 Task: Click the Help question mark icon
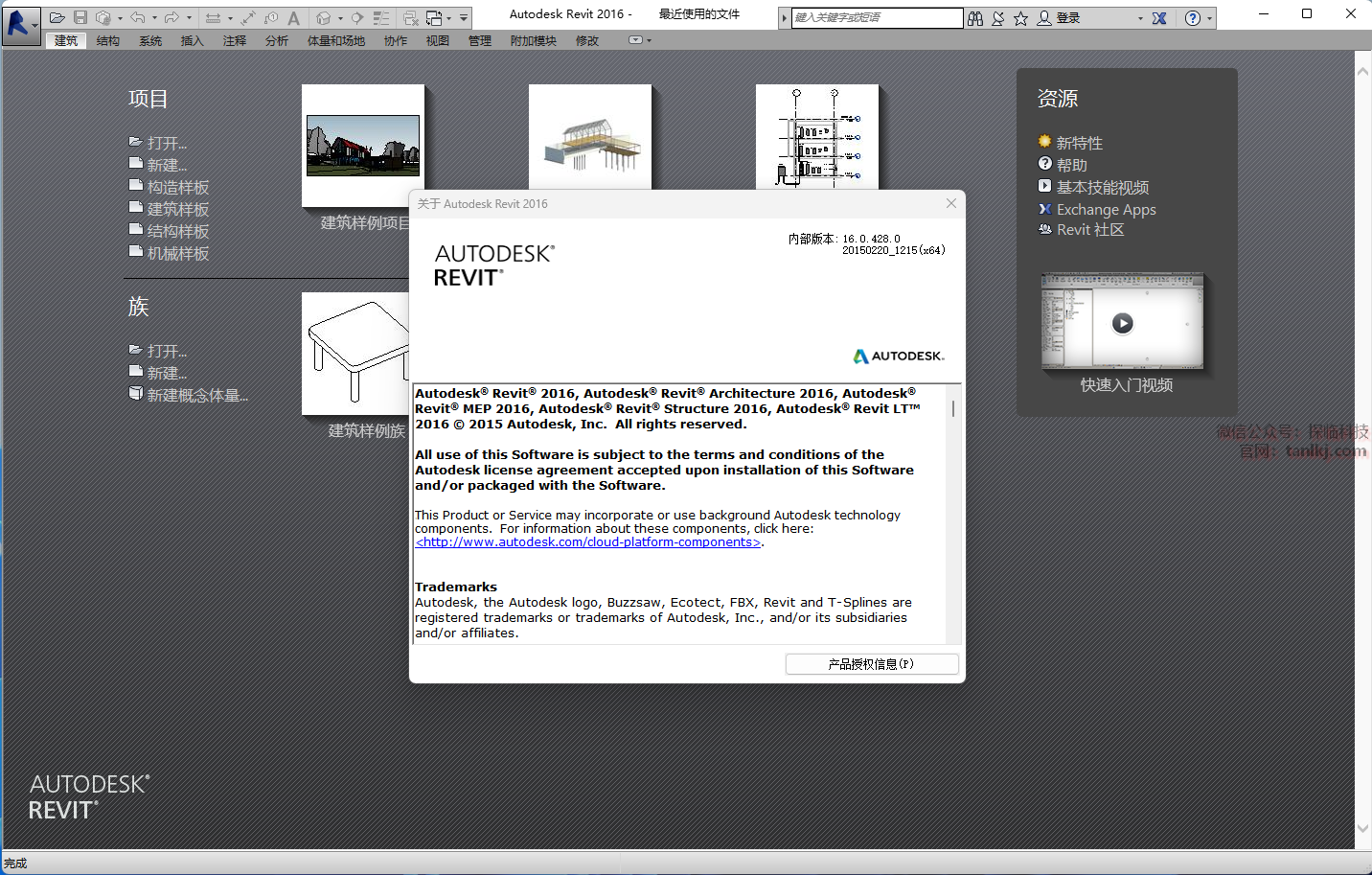pyautogui.click(x=1192, y=18)
